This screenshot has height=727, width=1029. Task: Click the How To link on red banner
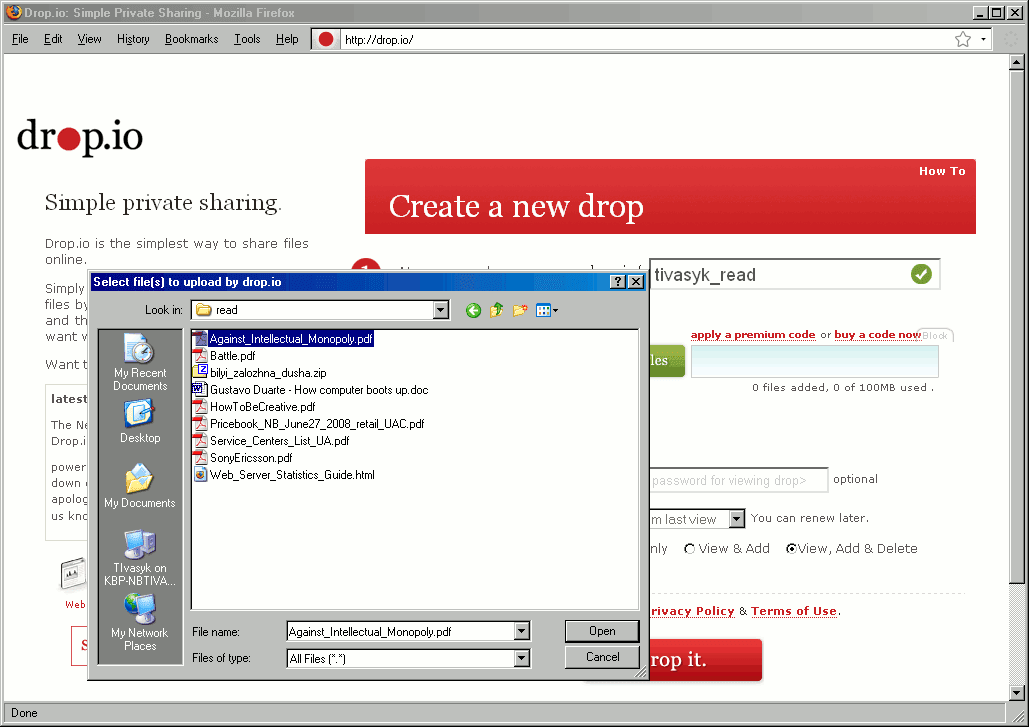coord(942,171)
